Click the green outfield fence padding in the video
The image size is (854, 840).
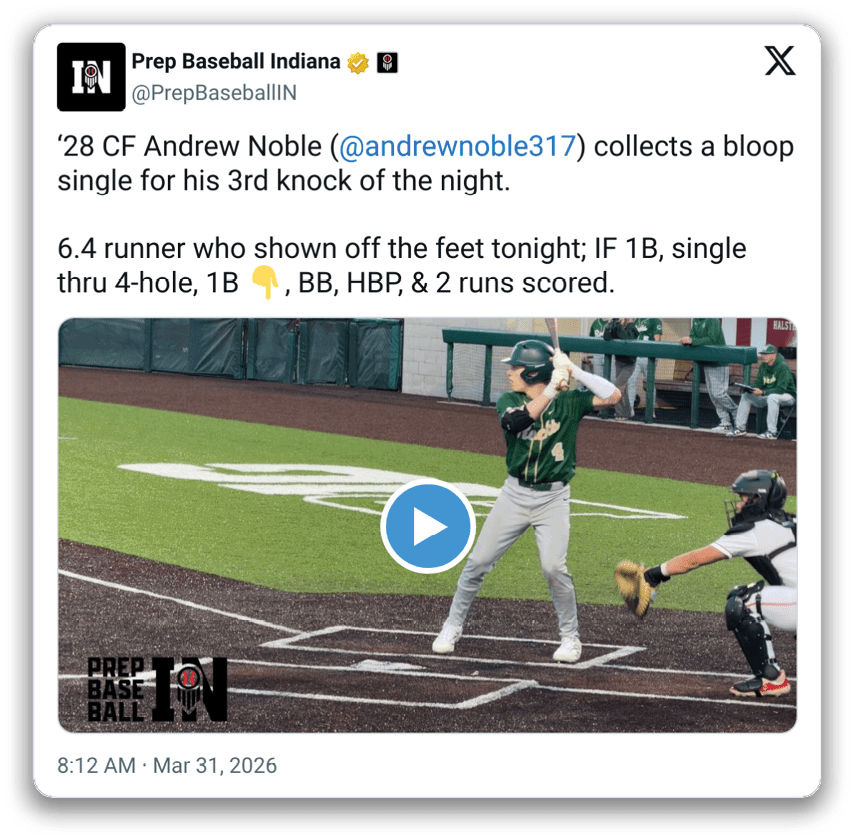tap(231, 353)
